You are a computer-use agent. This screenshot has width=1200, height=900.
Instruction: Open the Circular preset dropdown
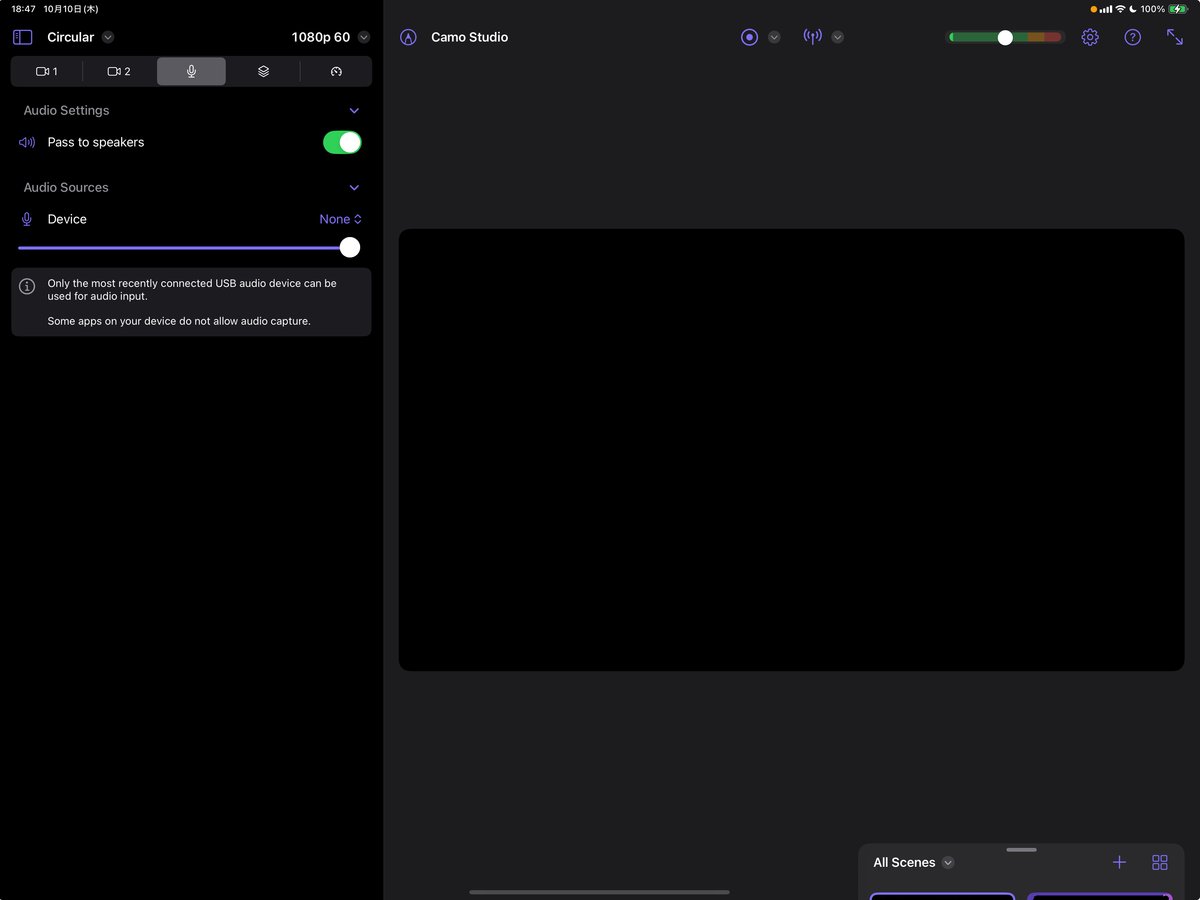click(x=80, y=37)
